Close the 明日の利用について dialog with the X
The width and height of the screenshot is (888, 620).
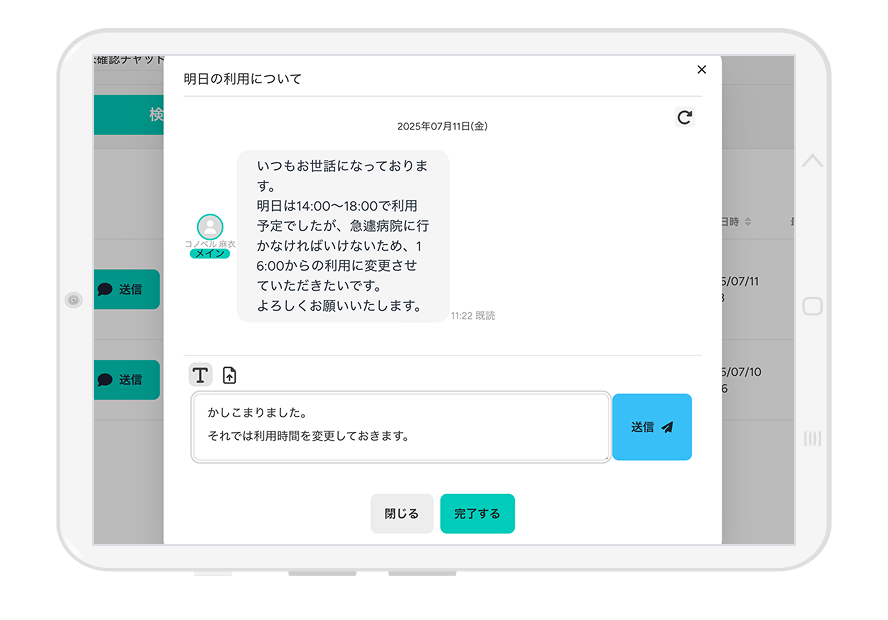point(701,69)
